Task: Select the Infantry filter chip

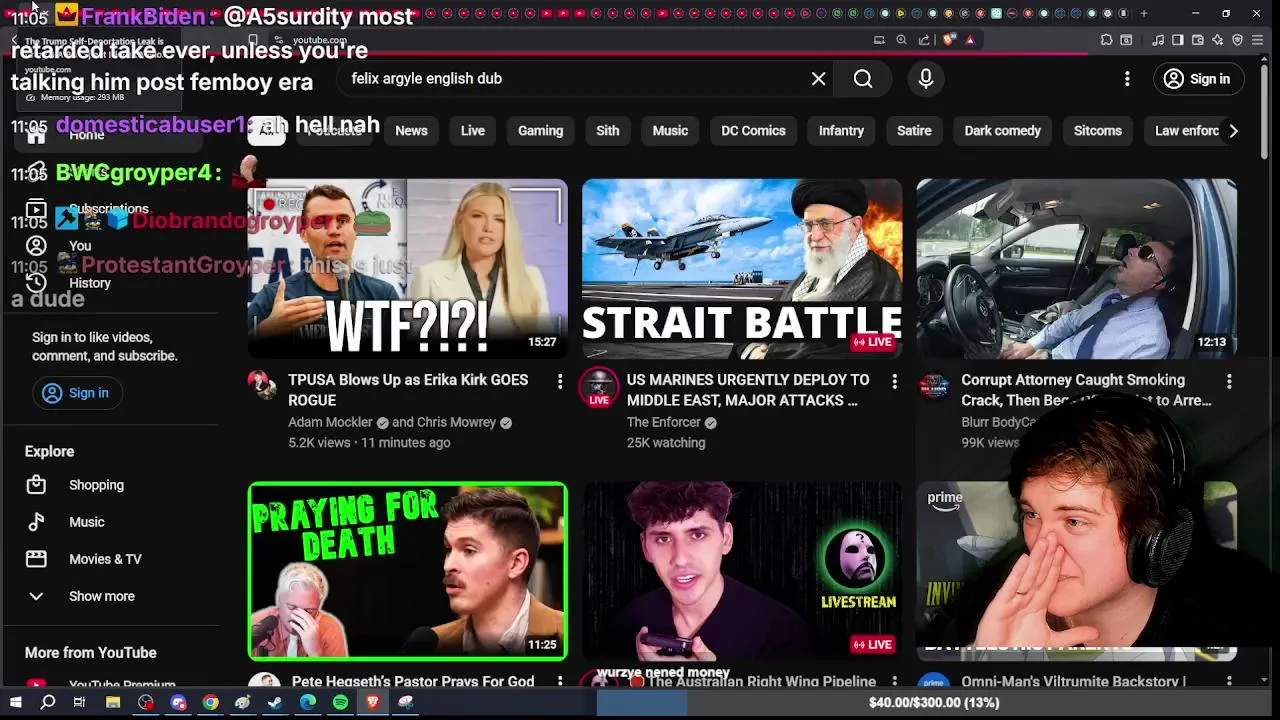Action: pos(841,131)
